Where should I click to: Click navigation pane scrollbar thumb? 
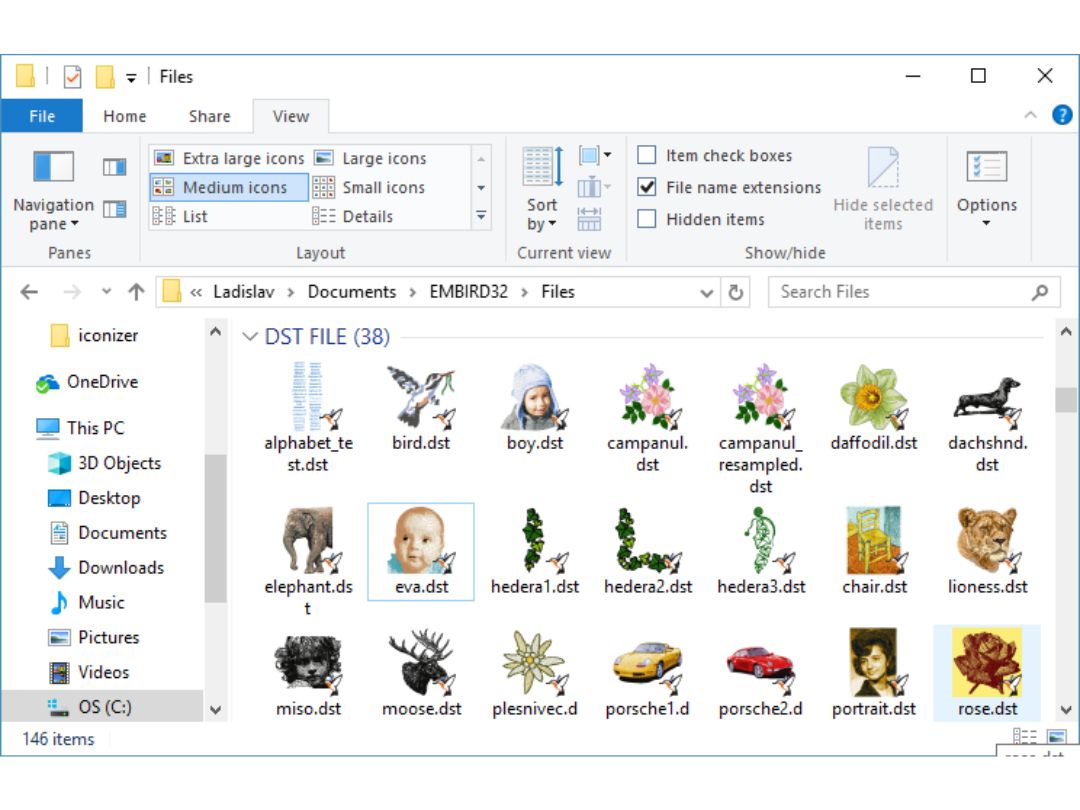click(215, 528)
